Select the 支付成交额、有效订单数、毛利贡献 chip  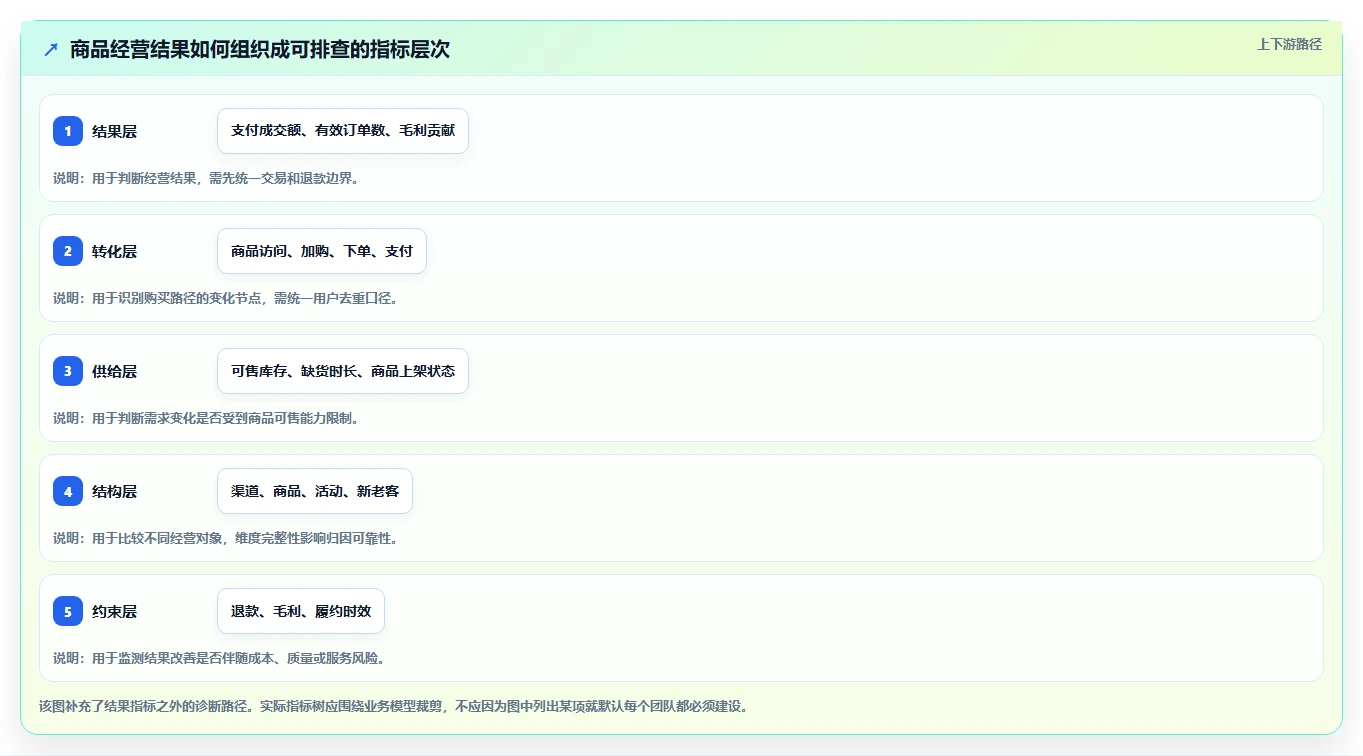click(343, 131)
